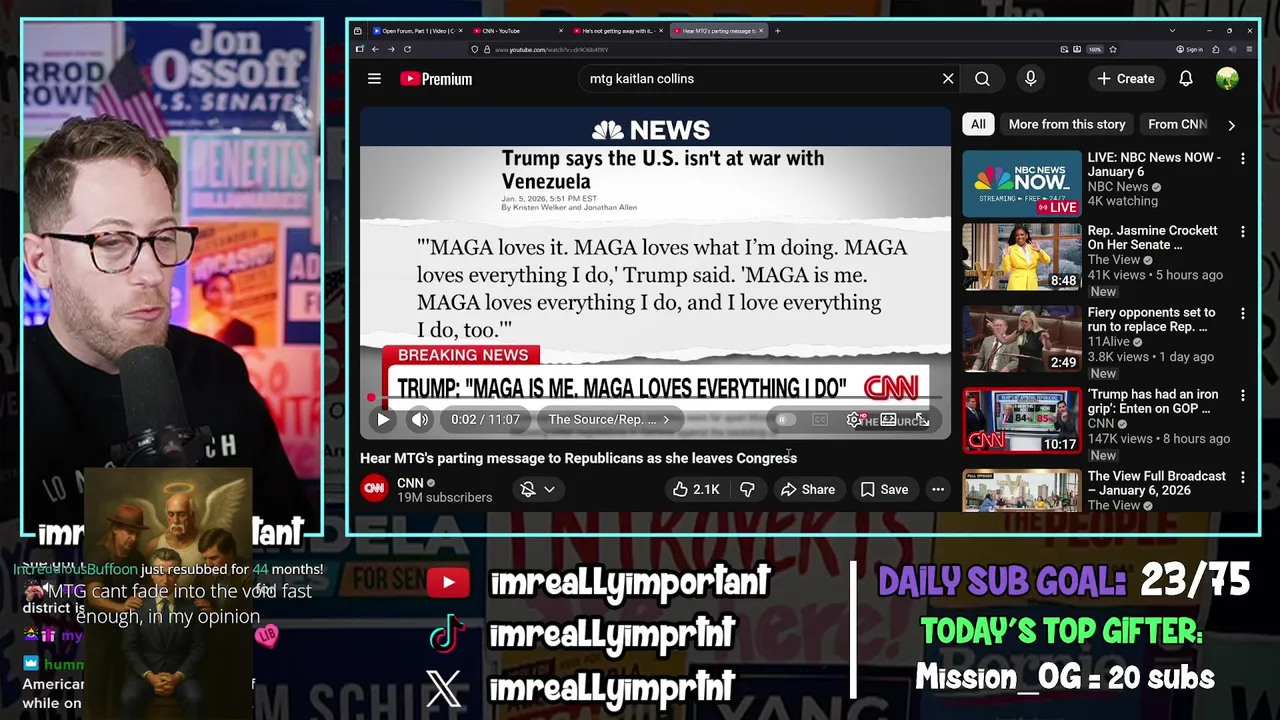The width and height of the screenshot is (1280, 720).
Task: Enter fullscreen mode in the video player
Action: coord(922,420)
